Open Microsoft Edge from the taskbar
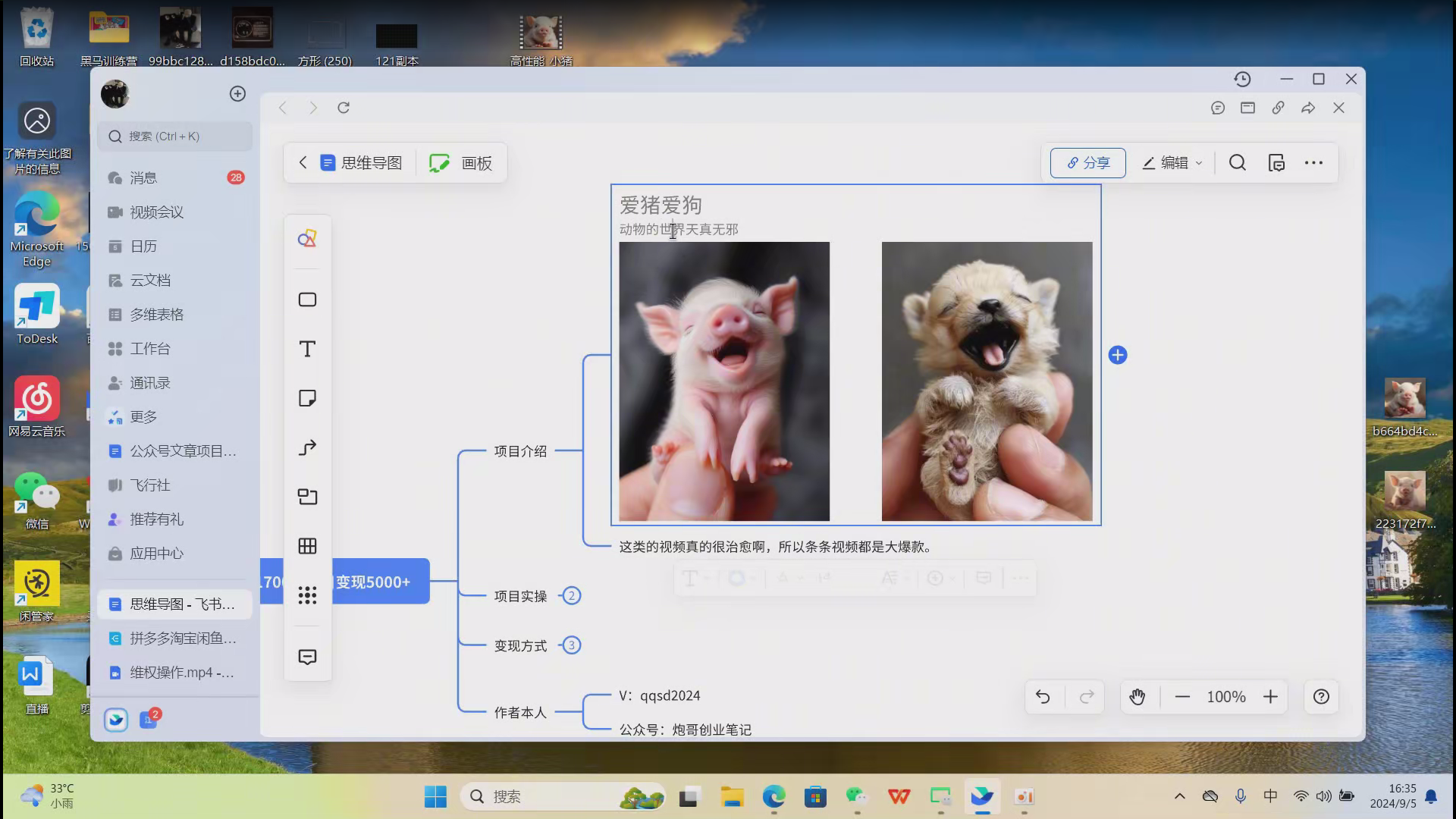This screenshot has height=819, width=1456. pos(773,796)
